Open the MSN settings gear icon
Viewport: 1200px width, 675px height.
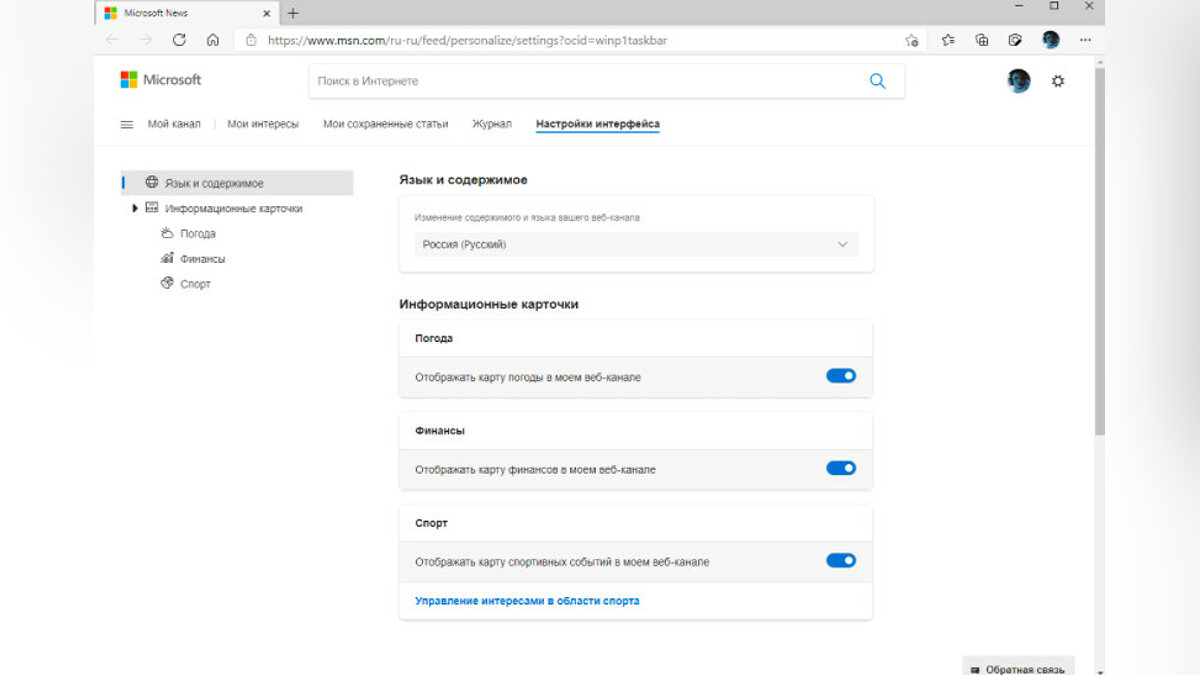coord(1058,81)
